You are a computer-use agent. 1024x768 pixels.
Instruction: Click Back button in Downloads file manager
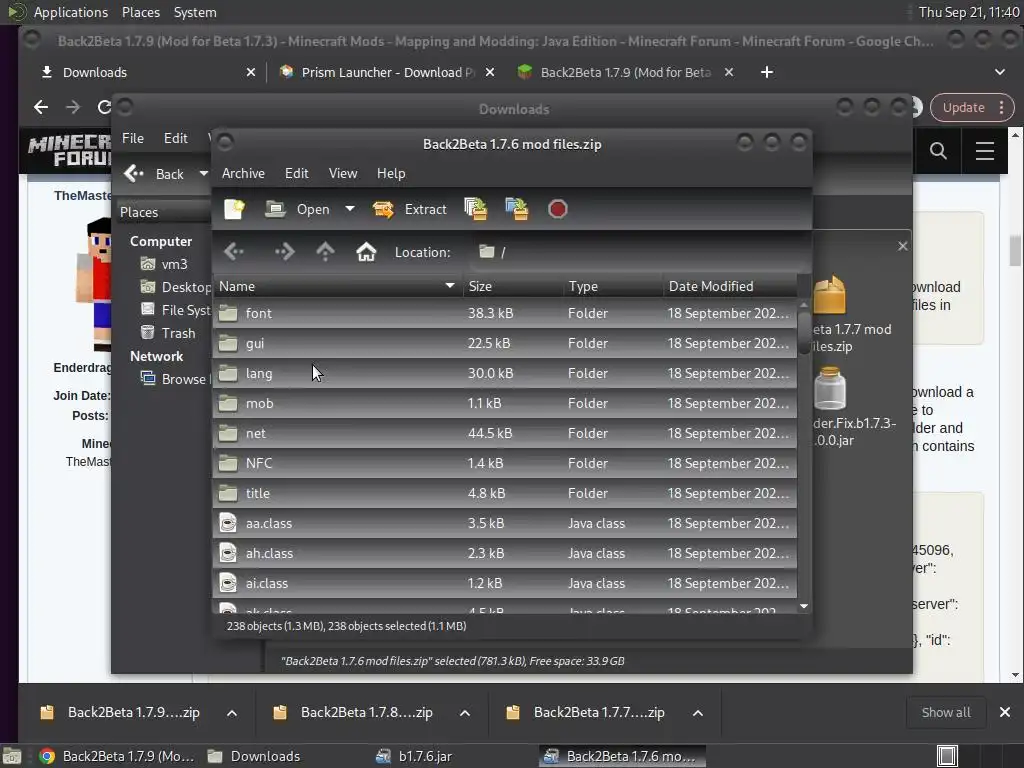(x=155, y=174)
